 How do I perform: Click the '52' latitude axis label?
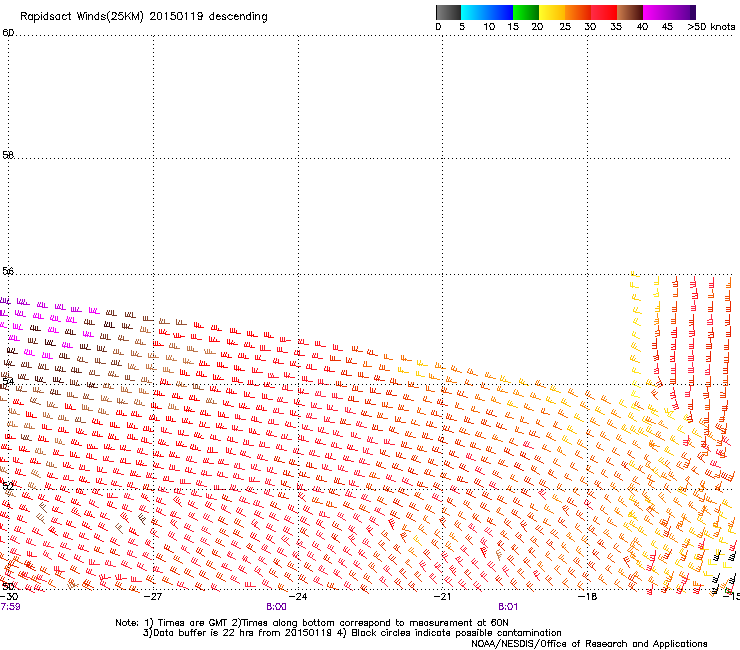(8, 485)
